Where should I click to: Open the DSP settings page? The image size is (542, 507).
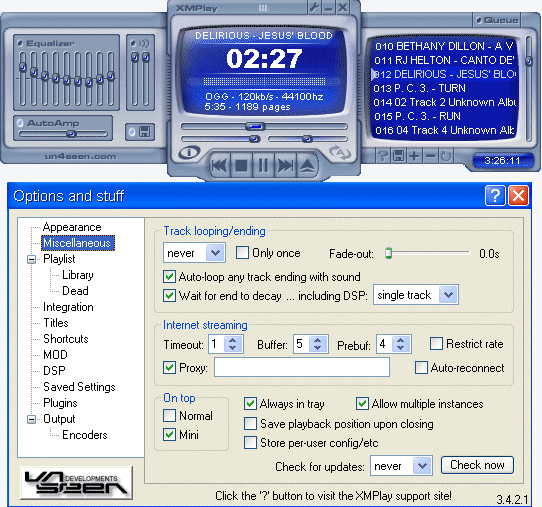pyautogui.click(x=54, y=370)
